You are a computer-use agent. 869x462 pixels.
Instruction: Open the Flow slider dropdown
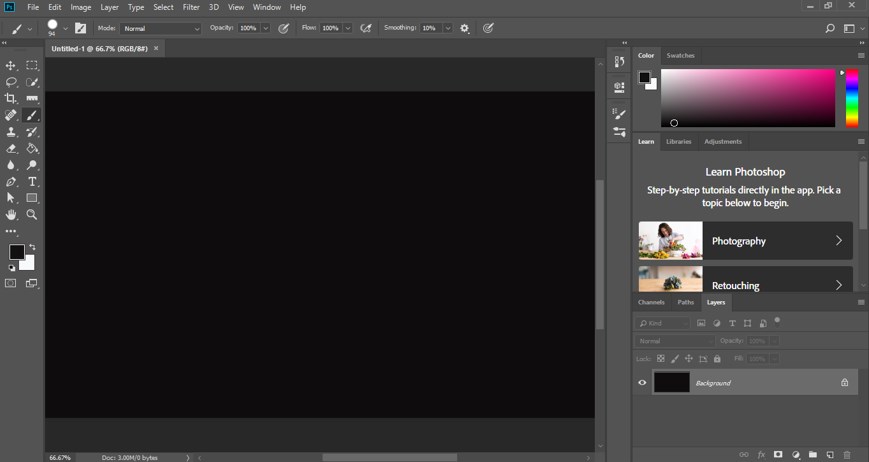pyautogui.click(x=347, y=28)
